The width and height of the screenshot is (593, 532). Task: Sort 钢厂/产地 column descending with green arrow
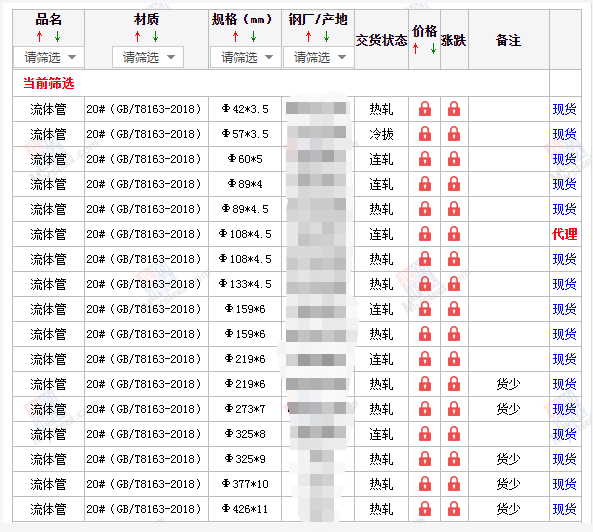(326, 37)
